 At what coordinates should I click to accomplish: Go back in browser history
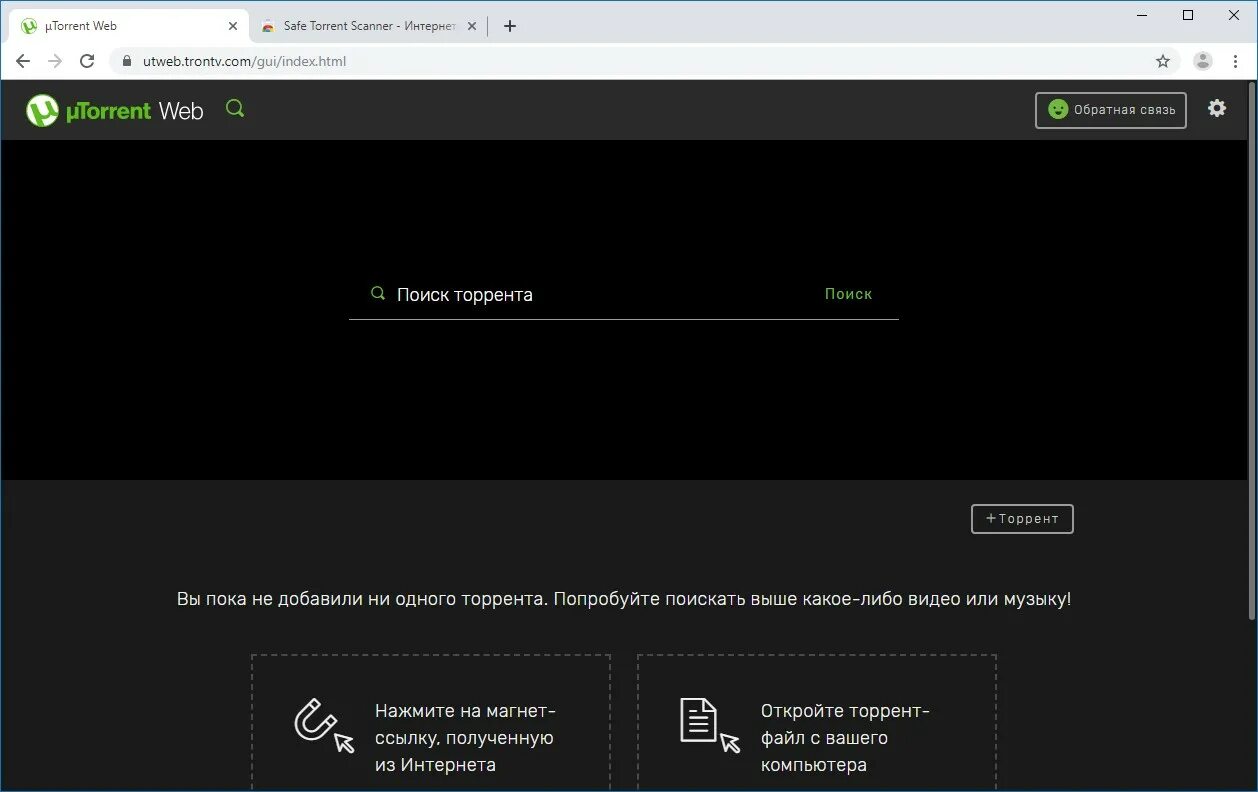click(23, 61)
